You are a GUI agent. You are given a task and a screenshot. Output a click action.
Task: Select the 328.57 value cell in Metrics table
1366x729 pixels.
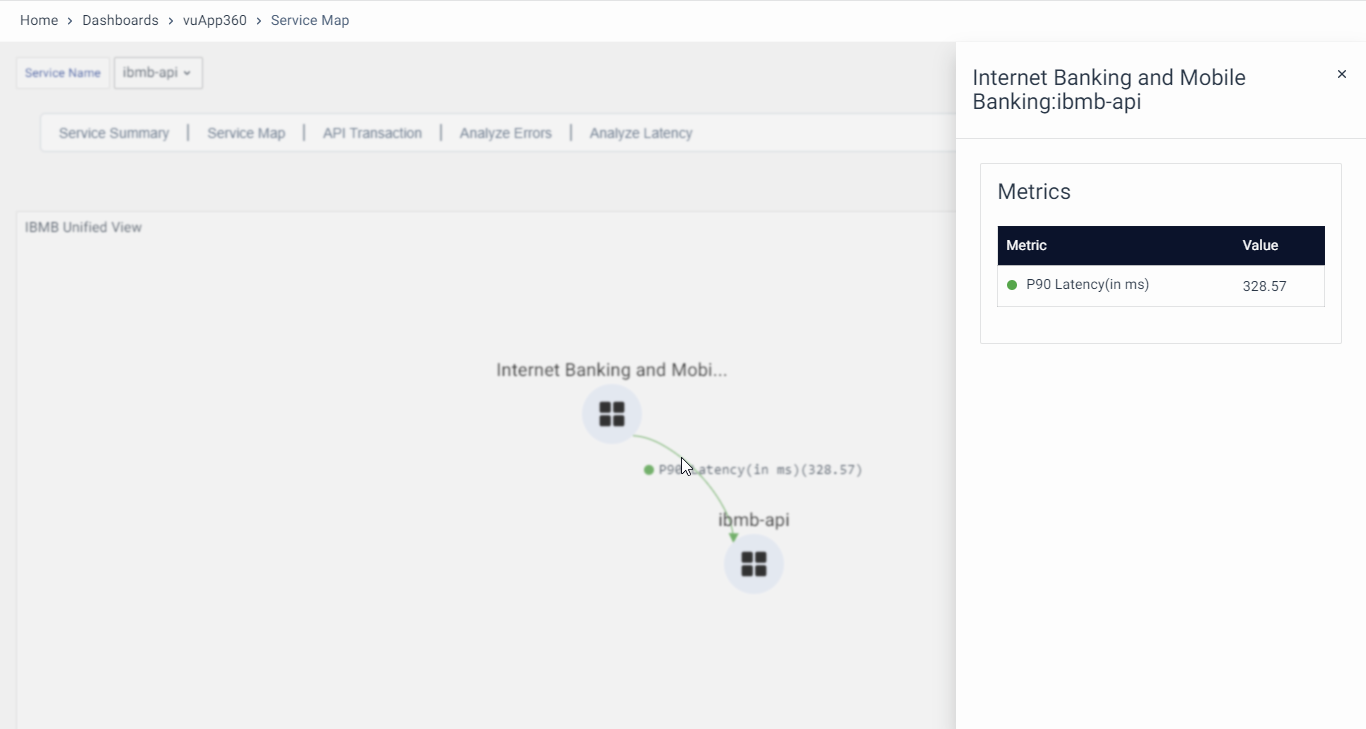(x=1264, y=286)
